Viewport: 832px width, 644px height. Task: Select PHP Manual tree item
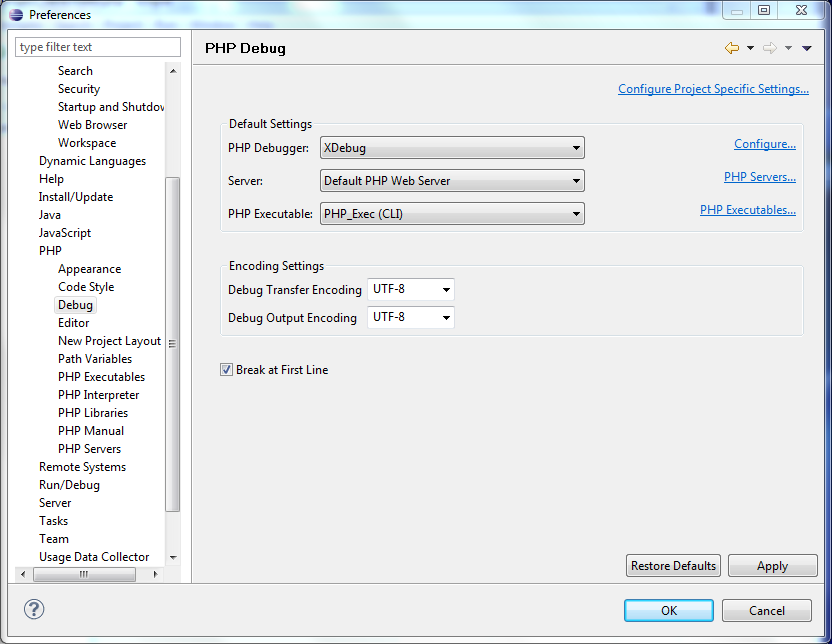[x=91, y=431]
